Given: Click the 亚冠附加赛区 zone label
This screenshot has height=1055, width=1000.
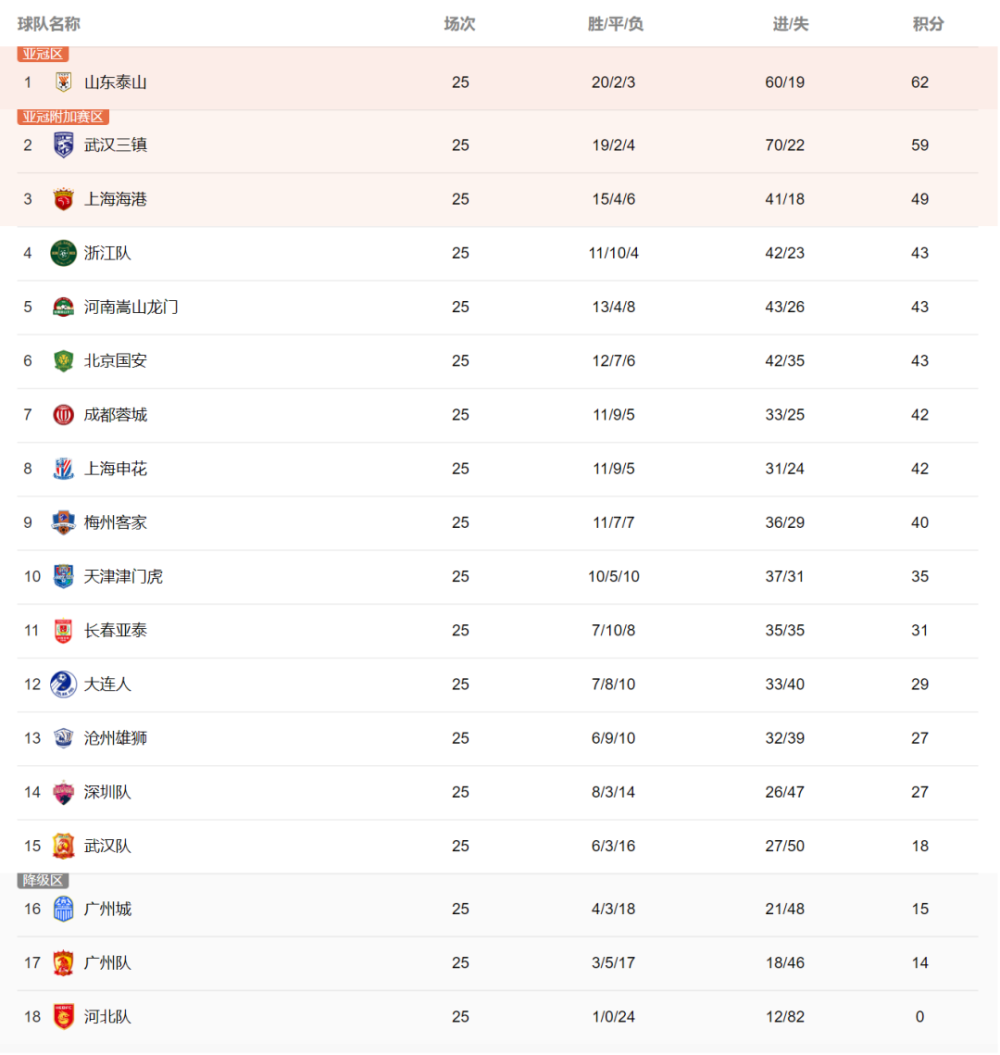Looking at the screenshot, I should tap(63, 116).
